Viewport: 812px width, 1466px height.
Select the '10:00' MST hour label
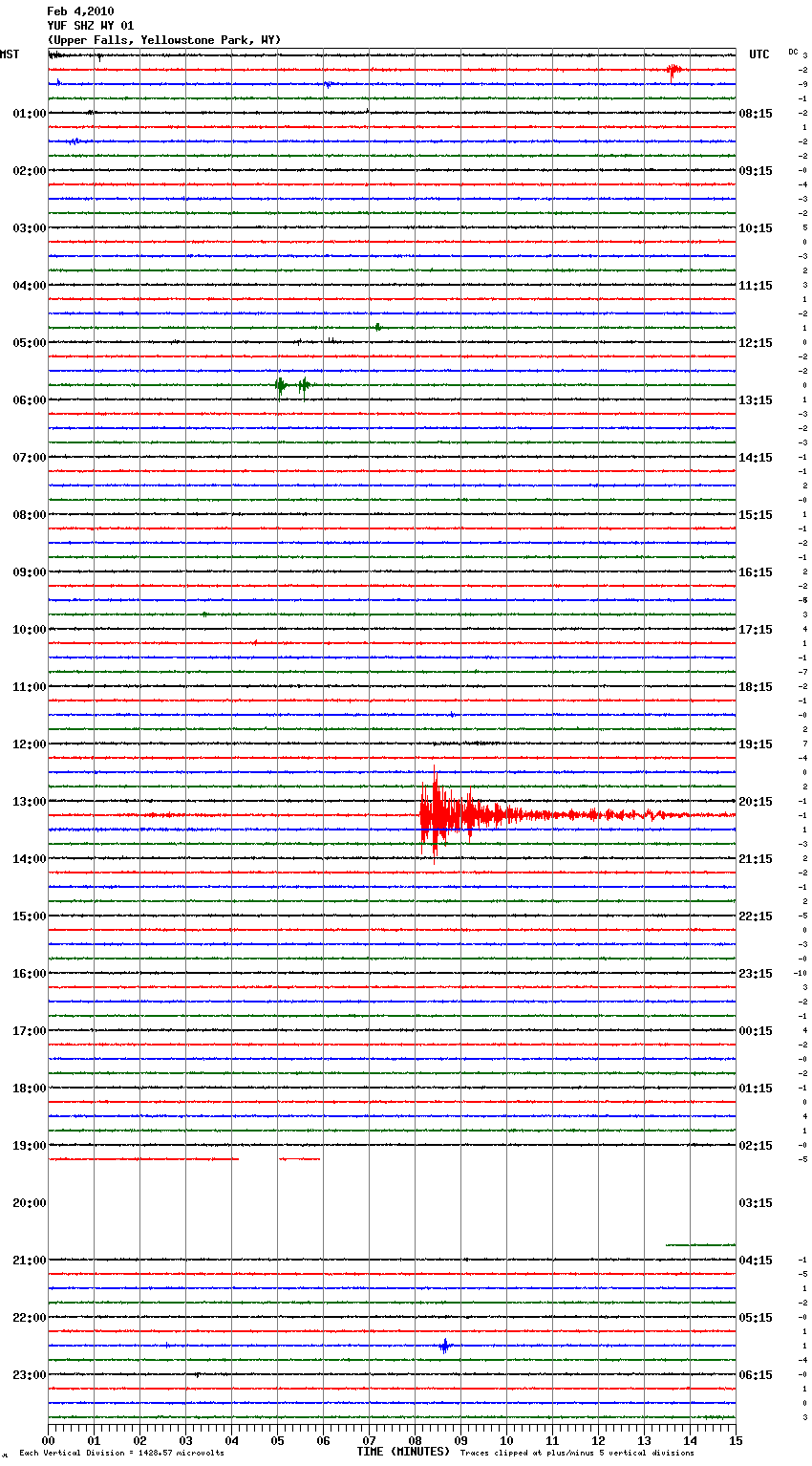point(29,630)
